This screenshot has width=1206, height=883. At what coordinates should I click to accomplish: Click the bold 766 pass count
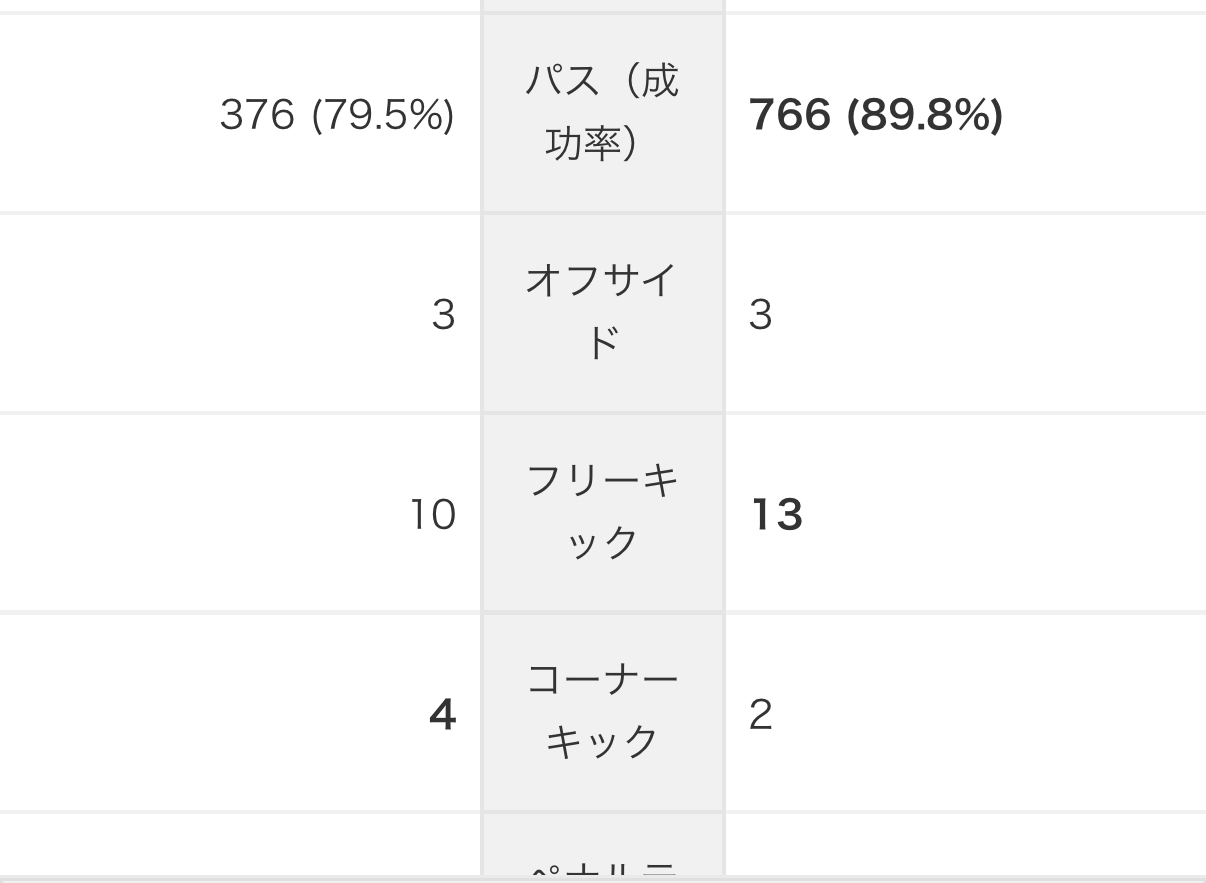789,115
